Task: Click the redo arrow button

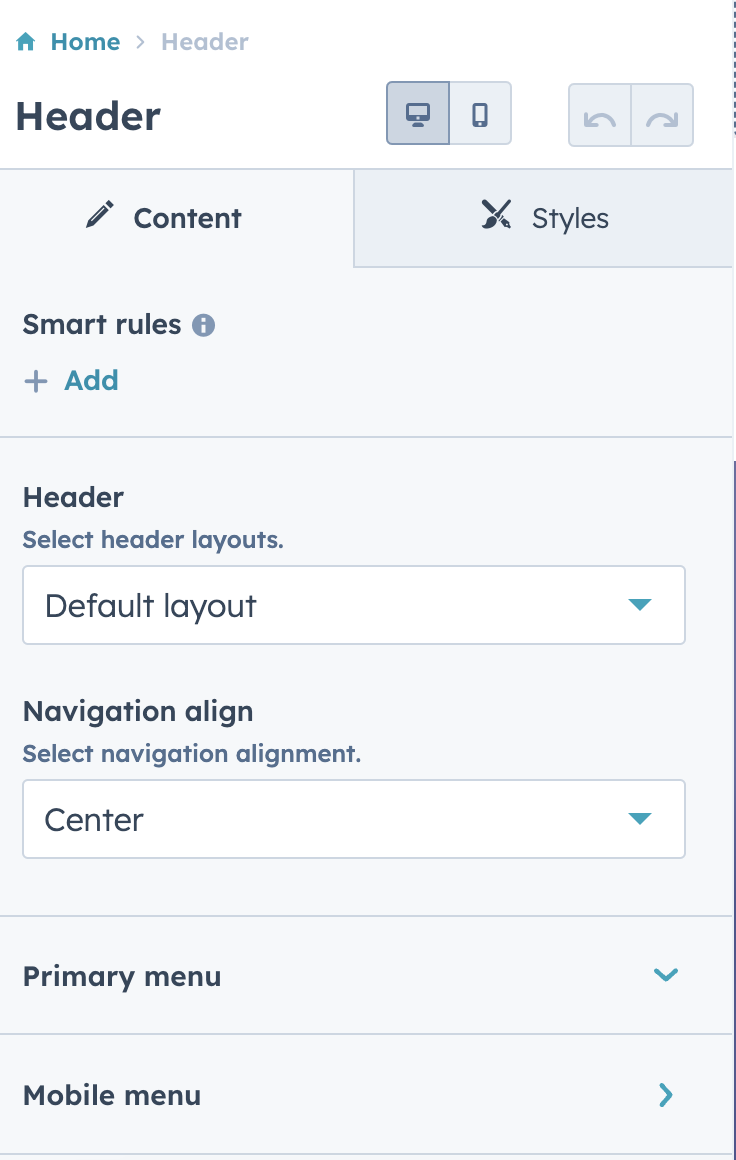Action: tap(662, 115)
